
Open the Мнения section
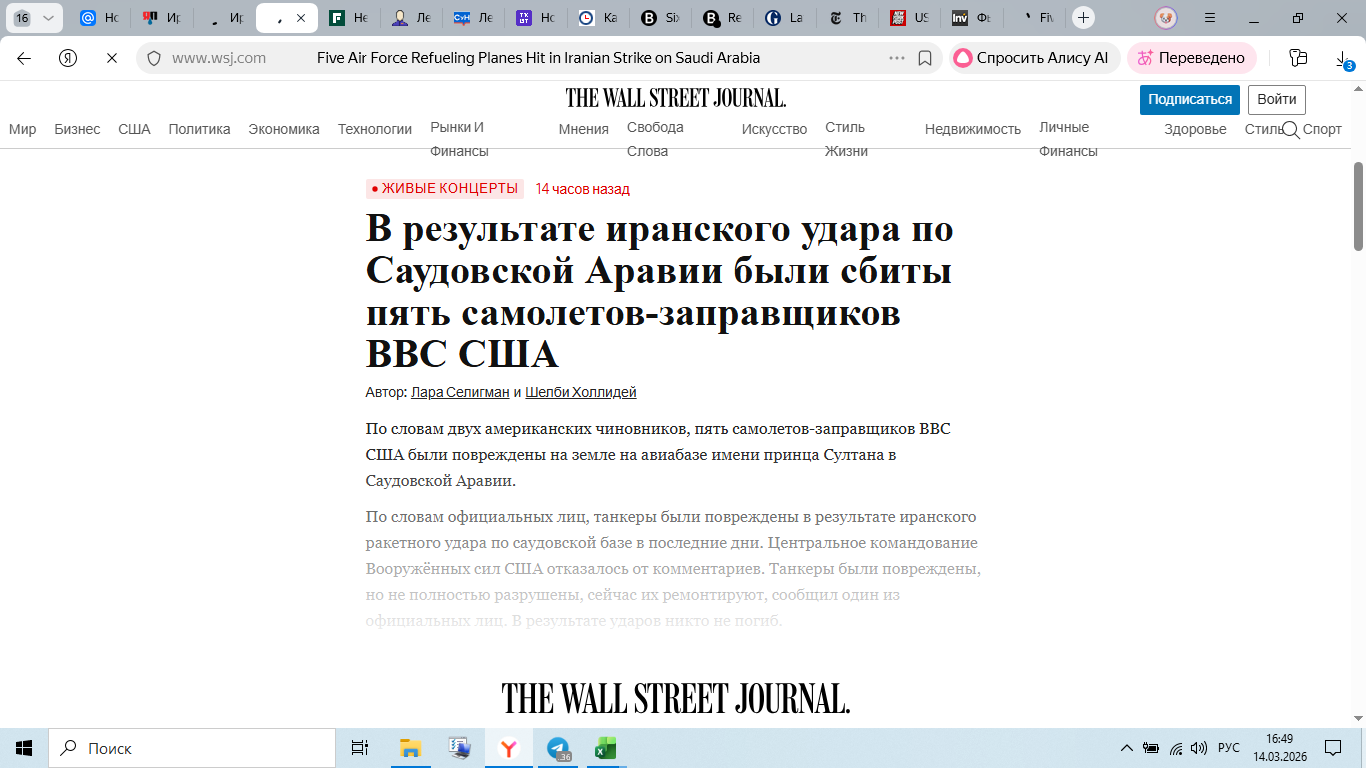[x=584, y=129]
